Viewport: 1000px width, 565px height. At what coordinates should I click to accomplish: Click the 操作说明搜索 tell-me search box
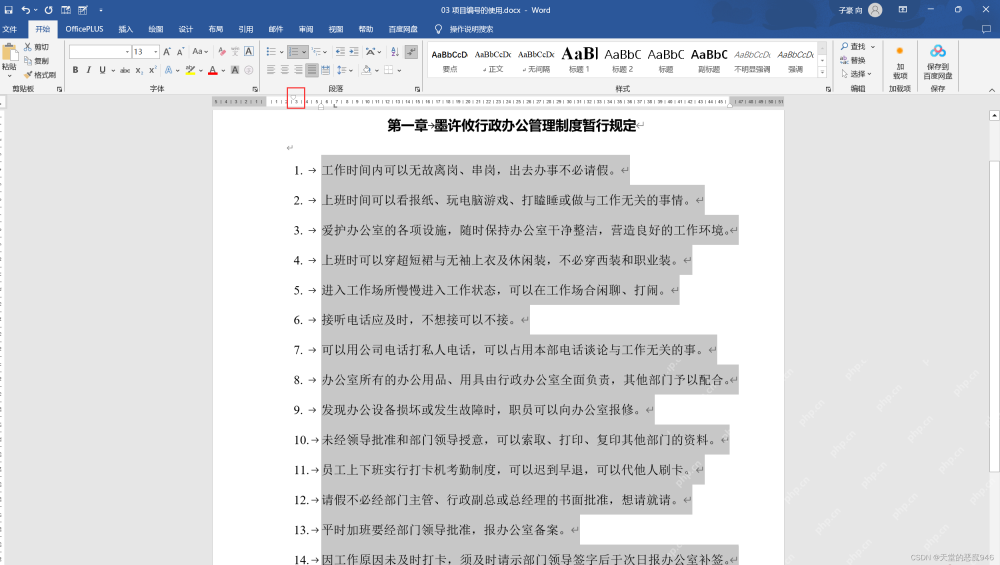point(471,29)
